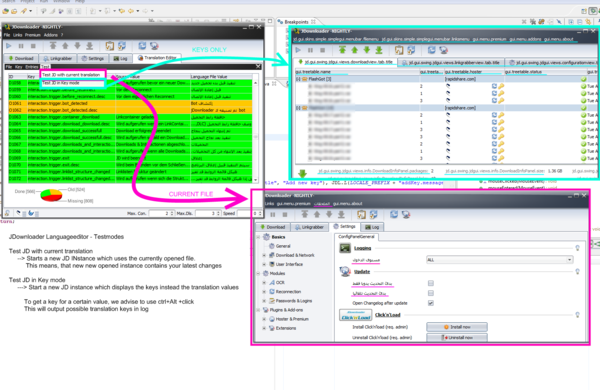This screenshot has height=390, width=600.
Task: Switch to the Linkgrabber tab in the Translation Editor window
Action: pos(58,58)
